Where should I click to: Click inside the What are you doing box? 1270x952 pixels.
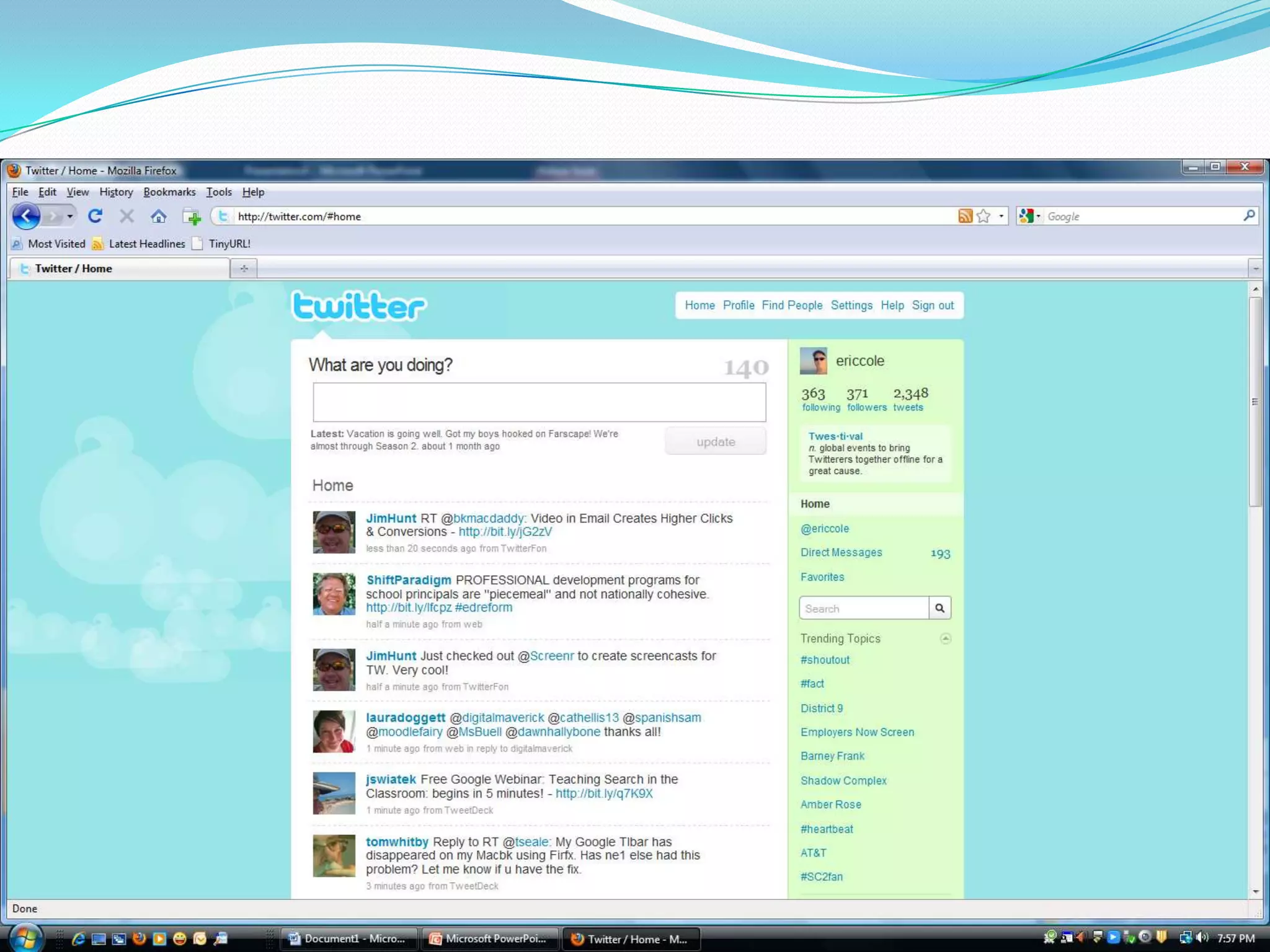pyautogui.click(x=539, y=402)
